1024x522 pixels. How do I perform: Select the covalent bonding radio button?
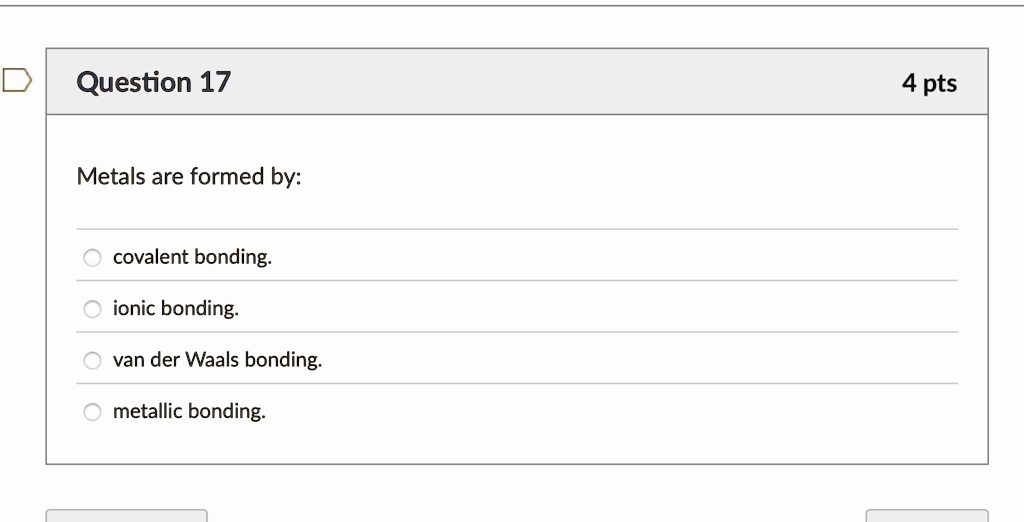92,258
